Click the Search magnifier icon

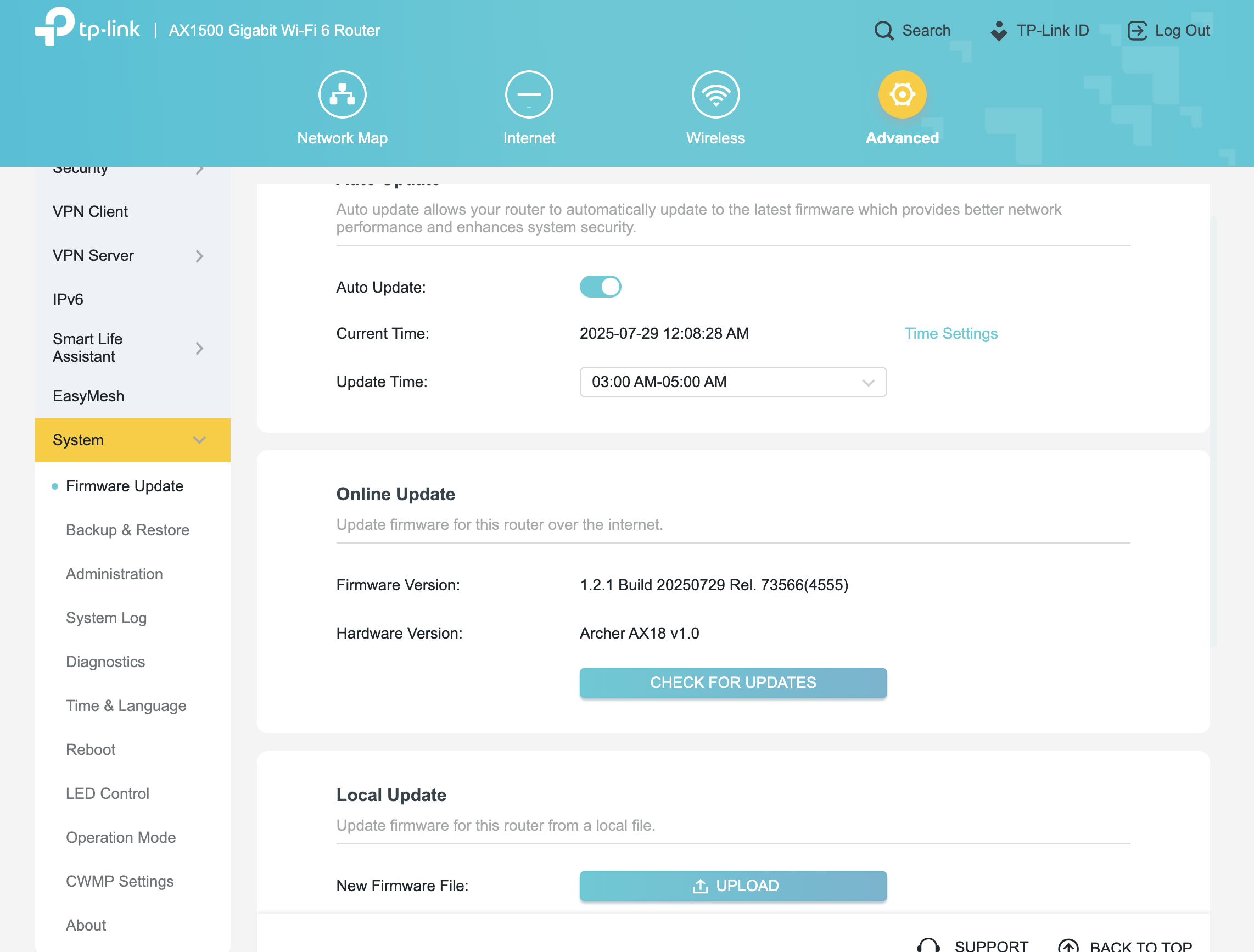click(x=883, y=31)
